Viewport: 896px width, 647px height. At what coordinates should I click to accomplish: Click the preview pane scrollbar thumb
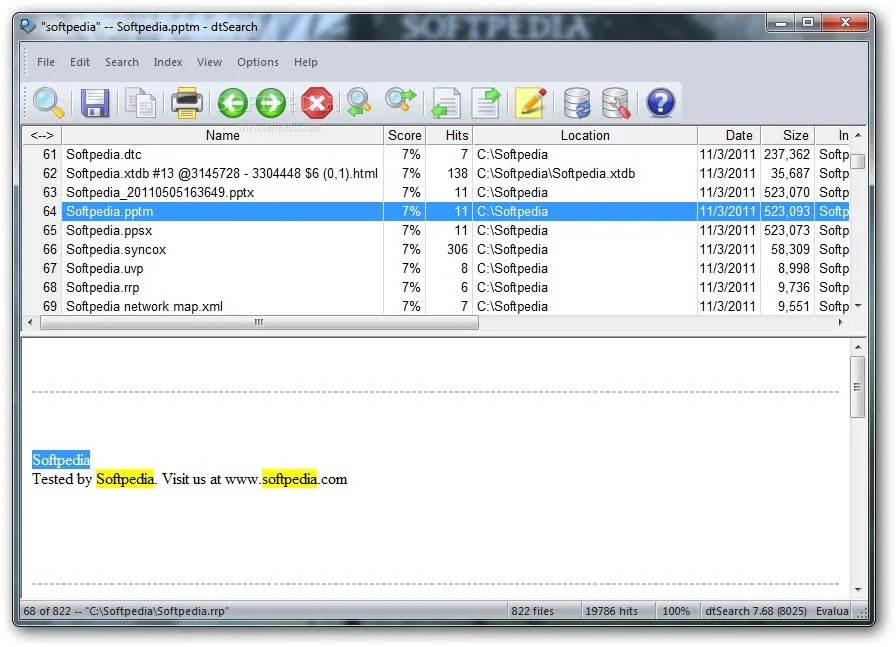tap(858, 387)
